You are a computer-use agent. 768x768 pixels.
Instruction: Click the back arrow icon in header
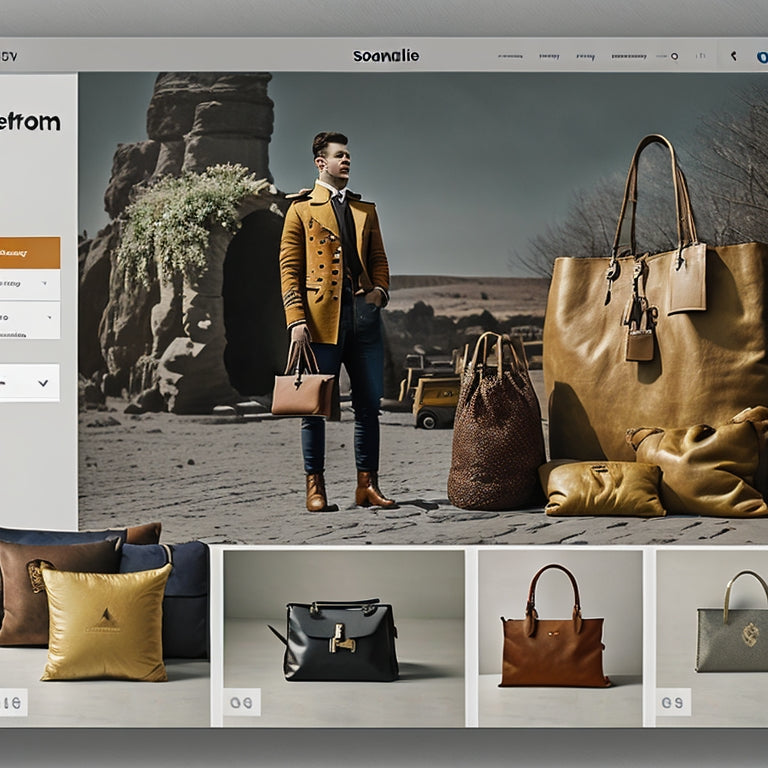(732, 57)
